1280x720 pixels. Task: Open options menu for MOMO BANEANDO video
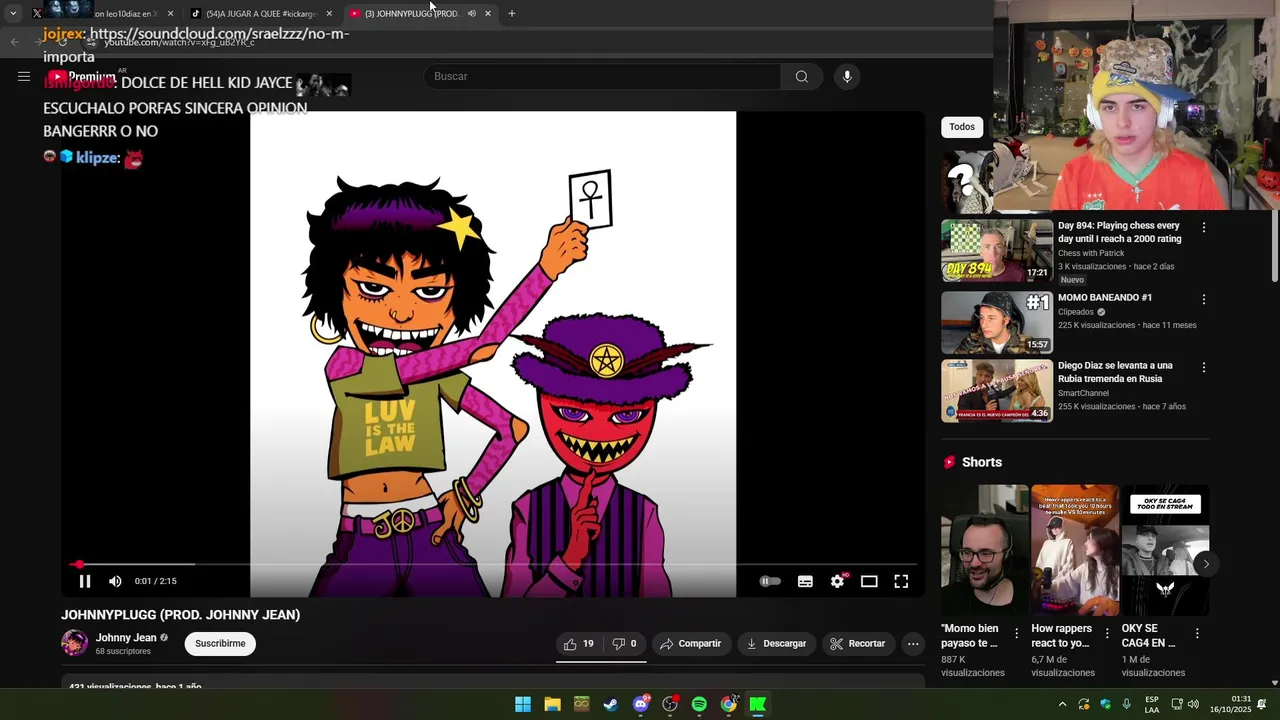pos(1204,300)
